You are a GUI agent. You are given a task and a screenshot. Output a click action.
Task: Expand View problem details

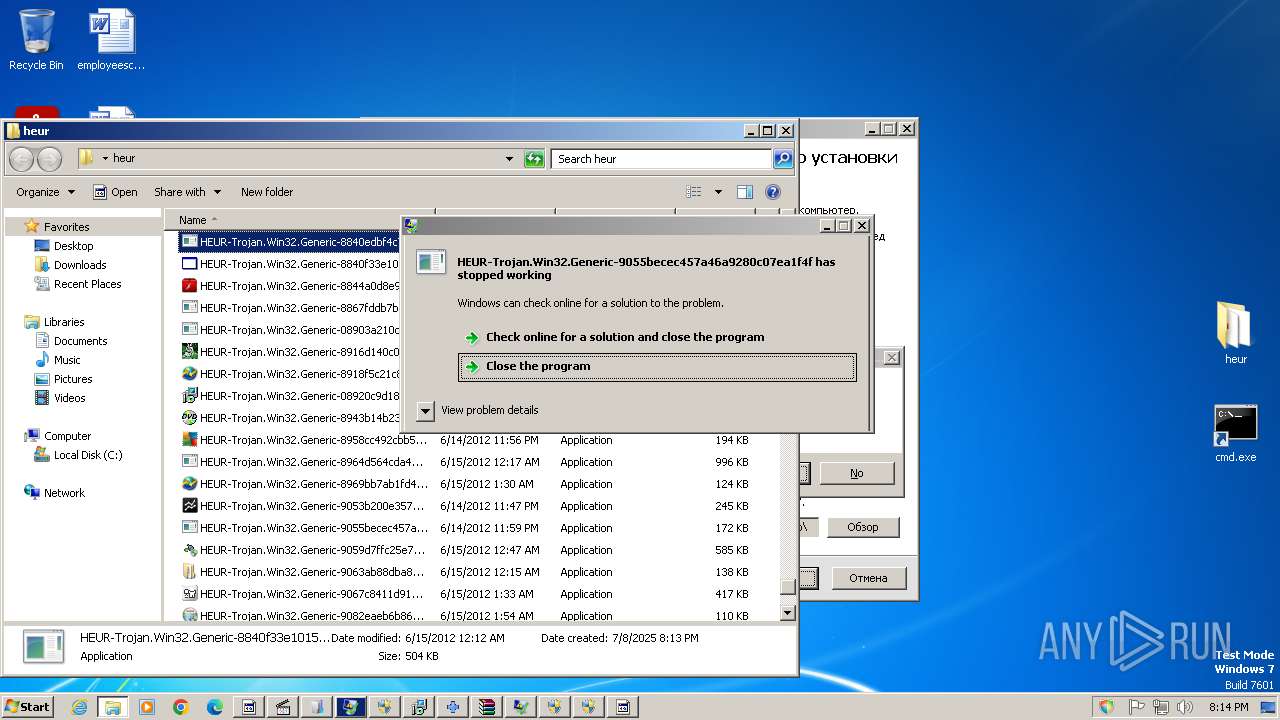click(478, 410)
